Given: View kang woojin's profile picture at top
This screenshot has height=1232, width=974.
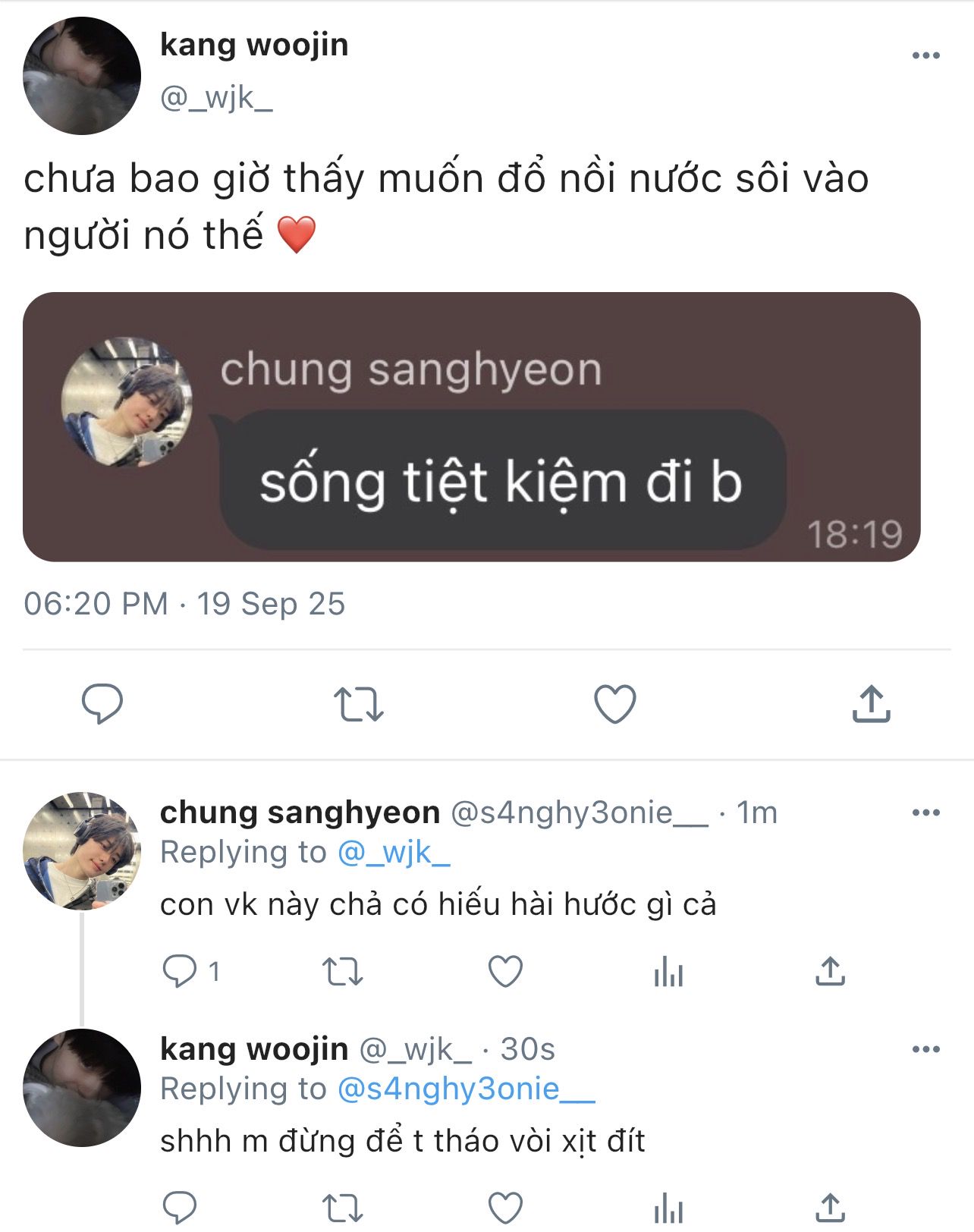Looking at the screenshot, I should tap(82, 76).
